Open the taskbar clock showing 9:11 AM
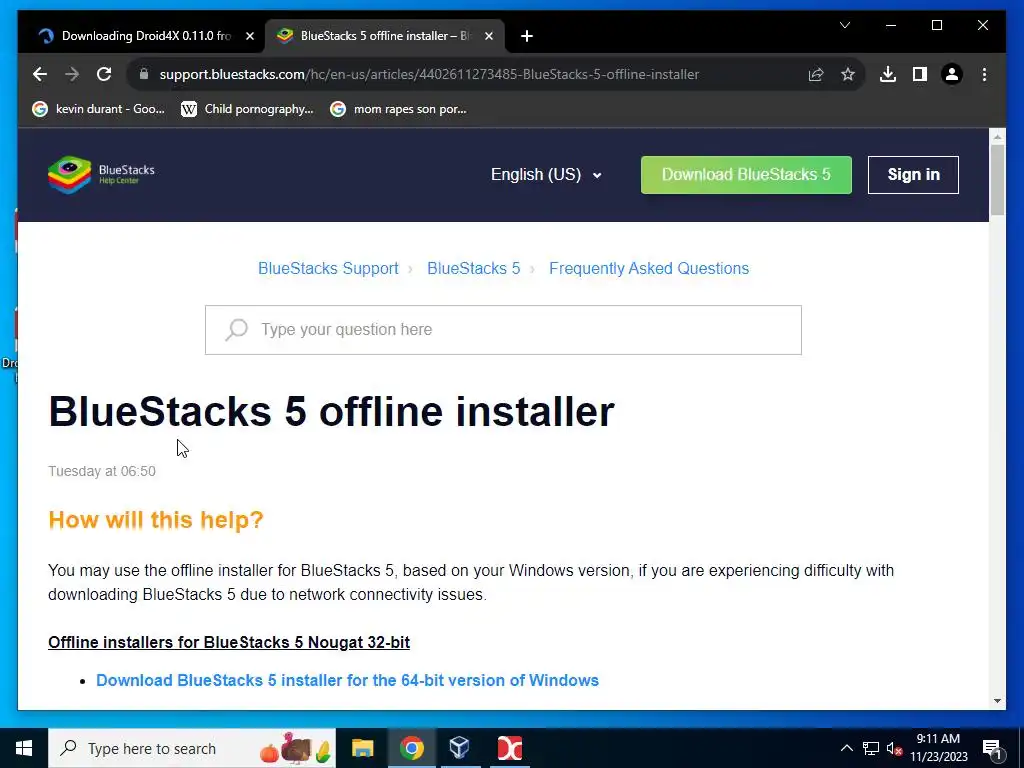Viewport: 1024px width, 768px height. tap(938, 748)
